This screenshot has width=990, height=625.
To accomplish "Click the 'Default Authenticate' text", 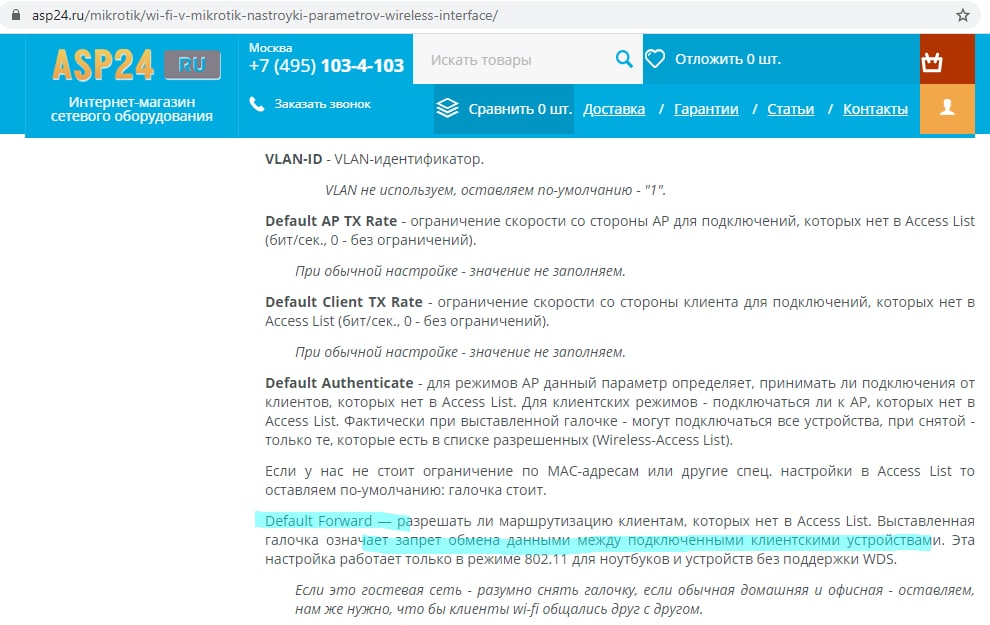I will click(x=339, y=383).
